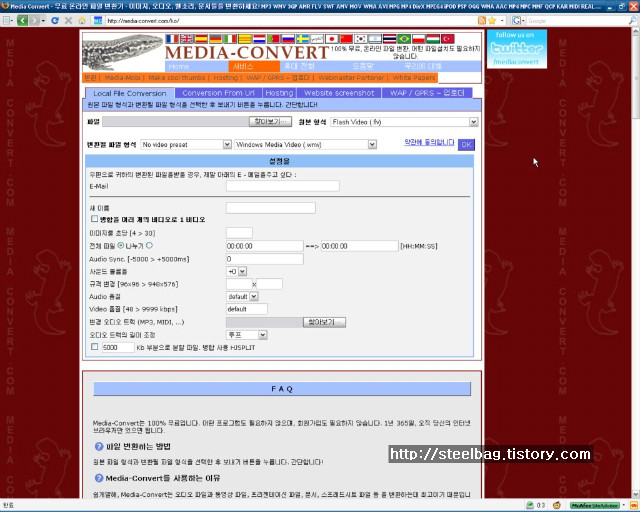
Task: Pick the South Korean flag icon
Action: click(x=360, y=39)
